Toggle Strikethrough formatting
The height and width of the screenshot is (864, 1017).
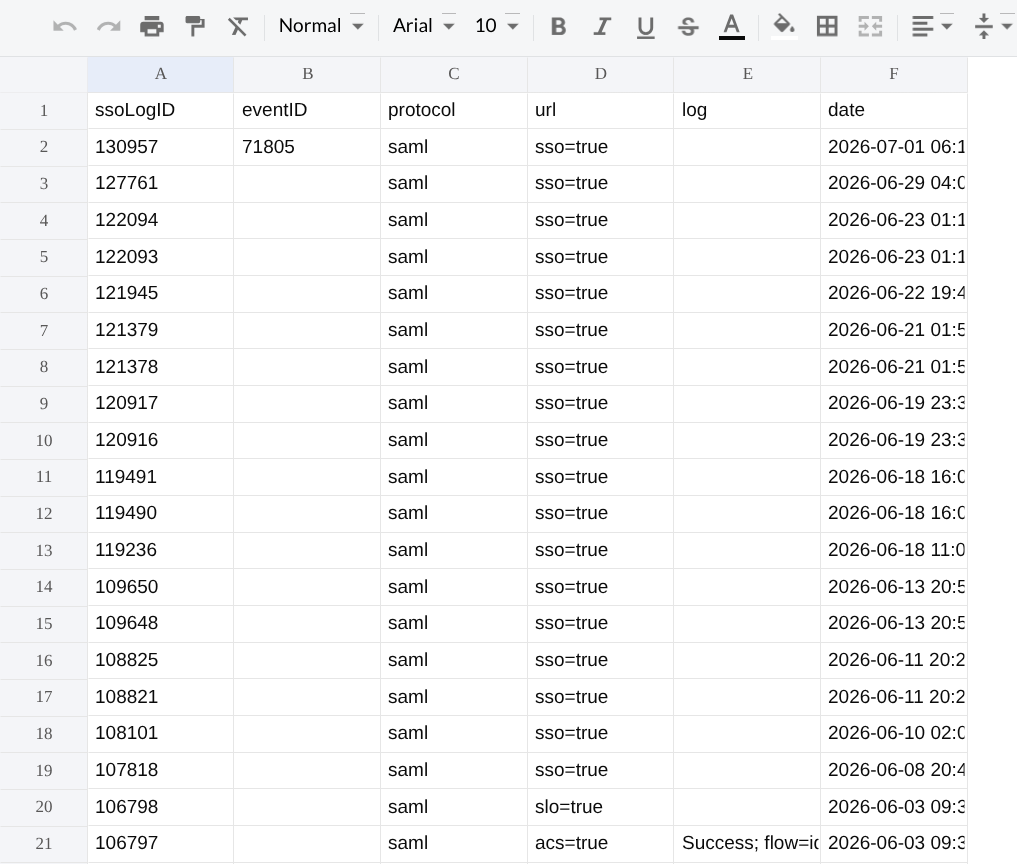click(688, 27)
